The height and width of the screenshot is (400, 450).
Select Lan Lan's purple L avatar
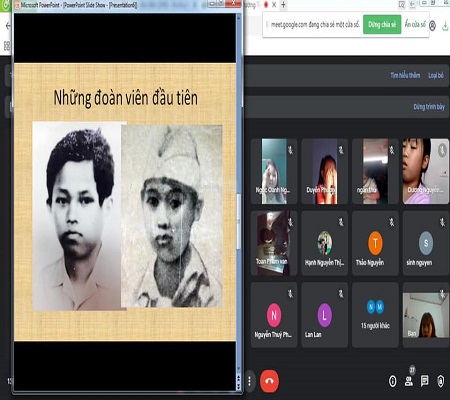(x=325, y=315)
